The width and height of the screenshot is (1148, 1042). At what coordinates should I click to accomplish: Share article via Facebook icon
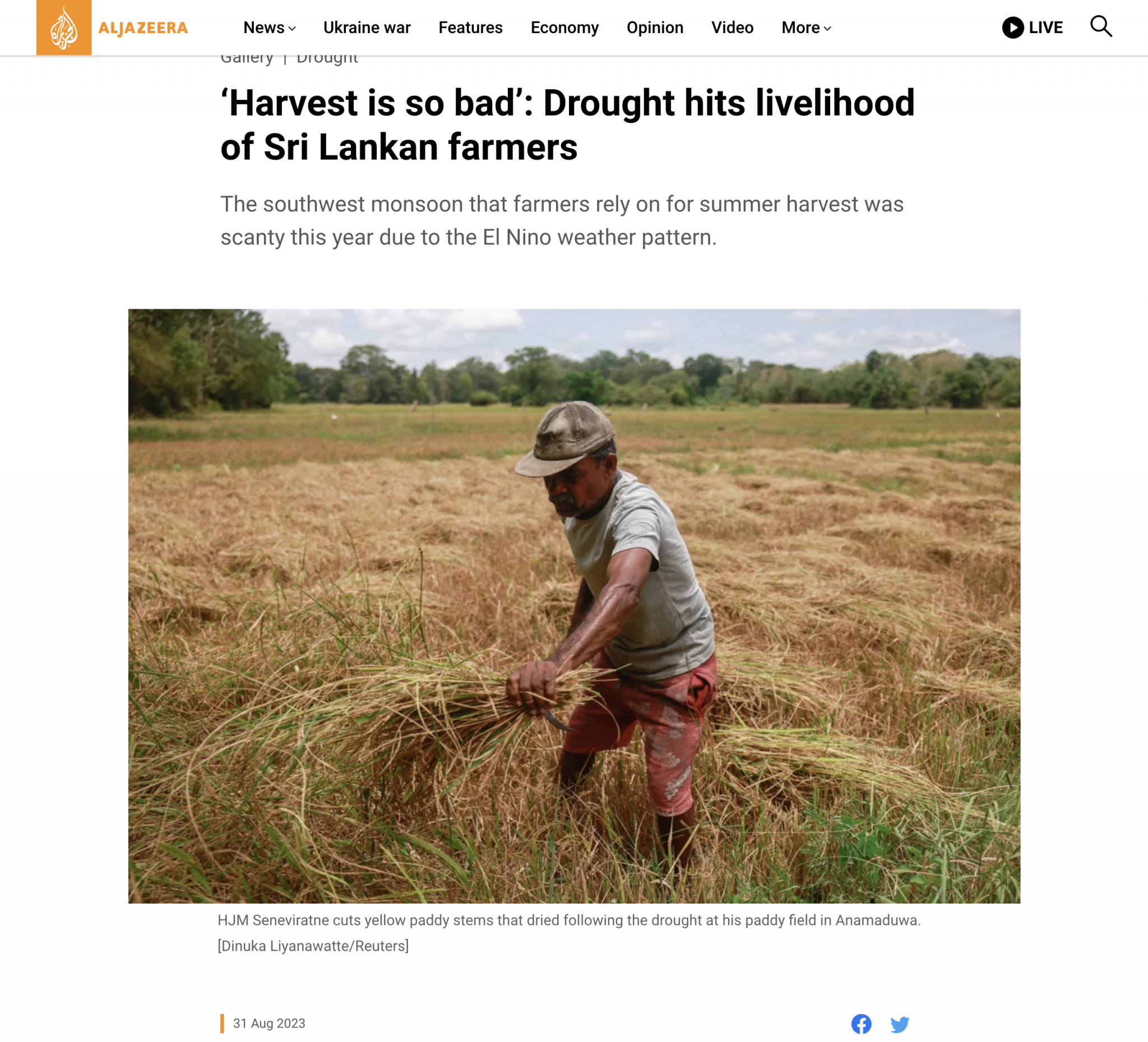(861, 1024)
